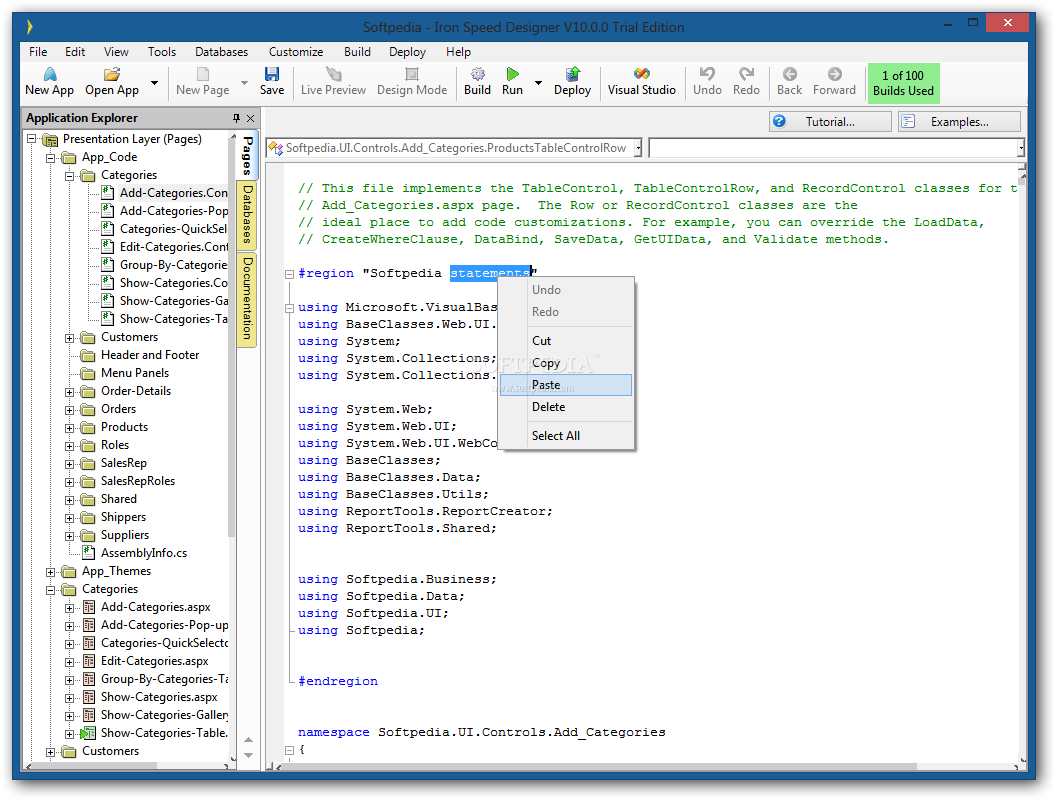Click the Design Mode toolbar icon
Image resolution: width=1056 pixels, height=800 pixels.
point(412,74)
